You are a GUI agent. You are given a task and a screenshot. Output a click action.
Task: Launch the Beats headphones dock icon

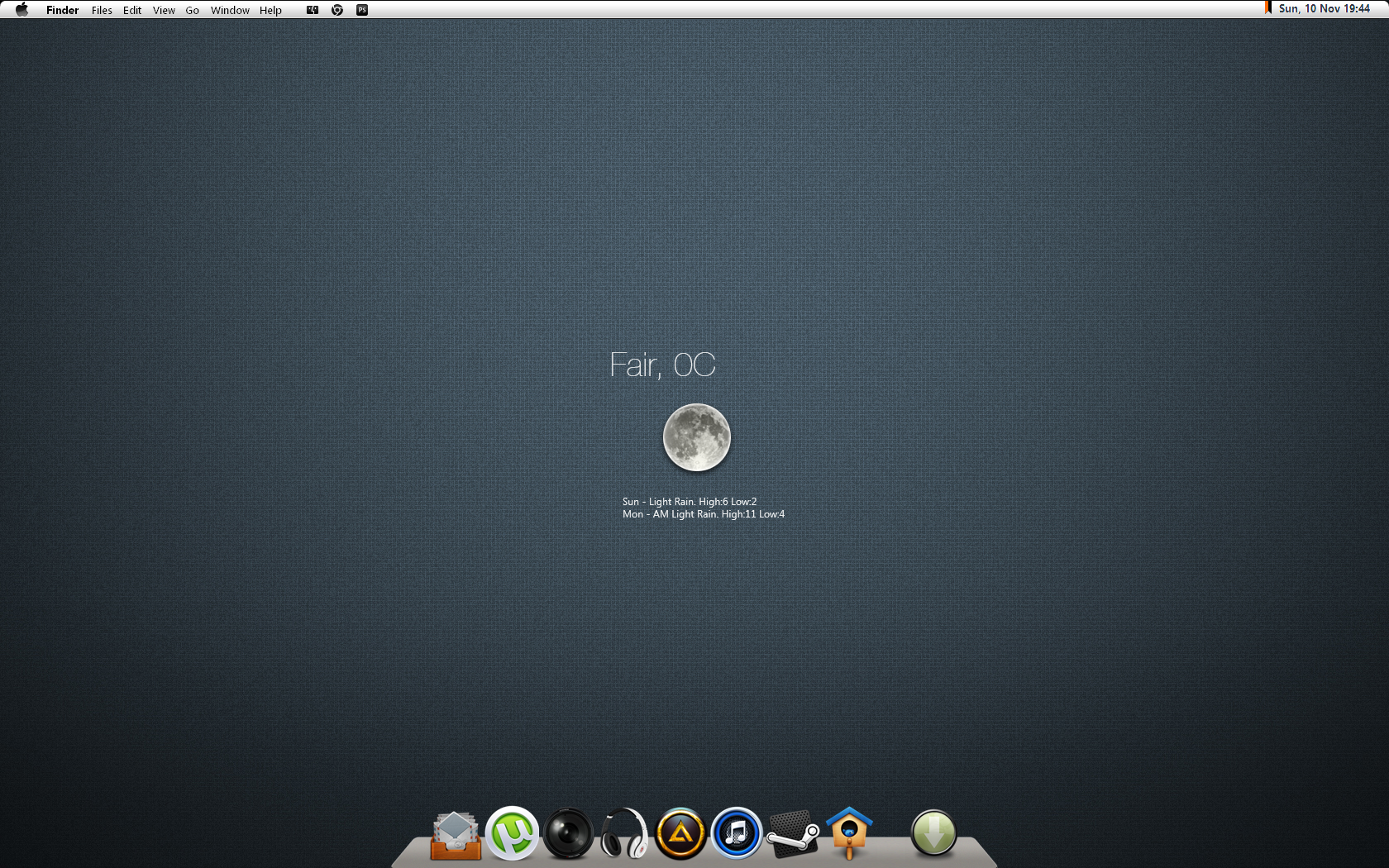(624, 833)
